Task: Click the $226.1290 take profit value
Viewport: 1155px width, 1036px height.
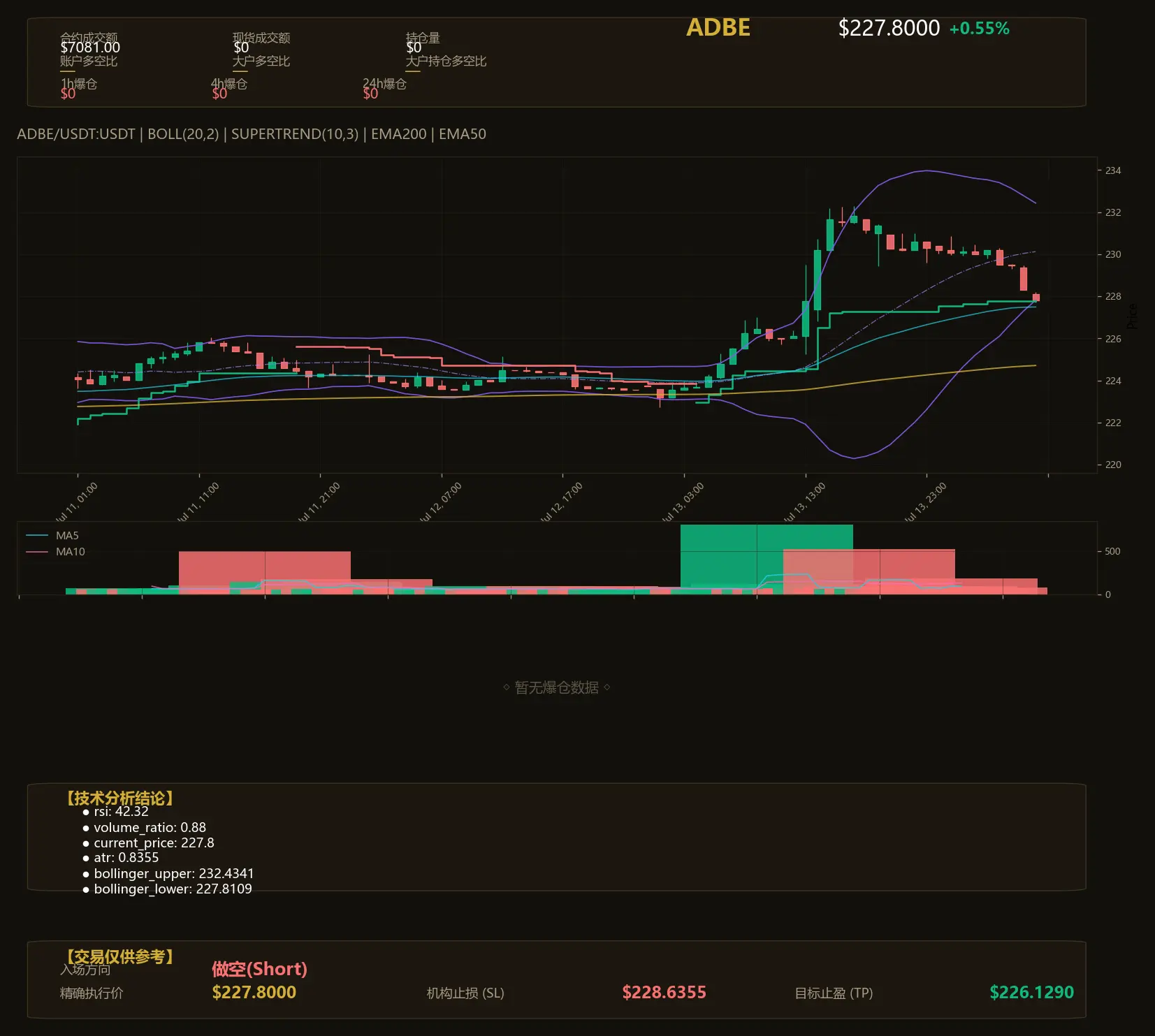Action: point(1031,993)
